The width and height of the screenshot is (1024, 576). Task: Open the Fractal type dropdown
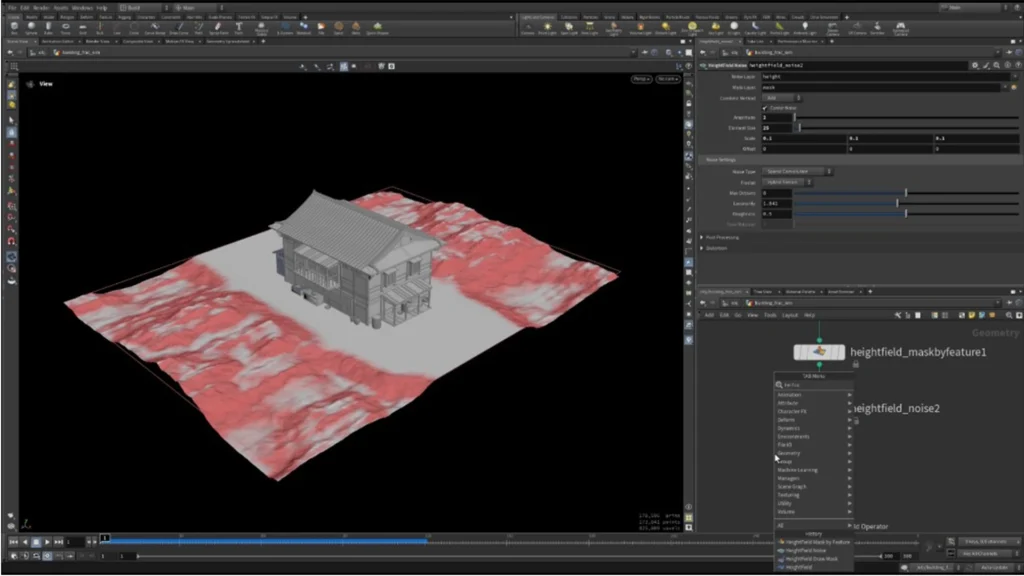[x=786, y=182]
